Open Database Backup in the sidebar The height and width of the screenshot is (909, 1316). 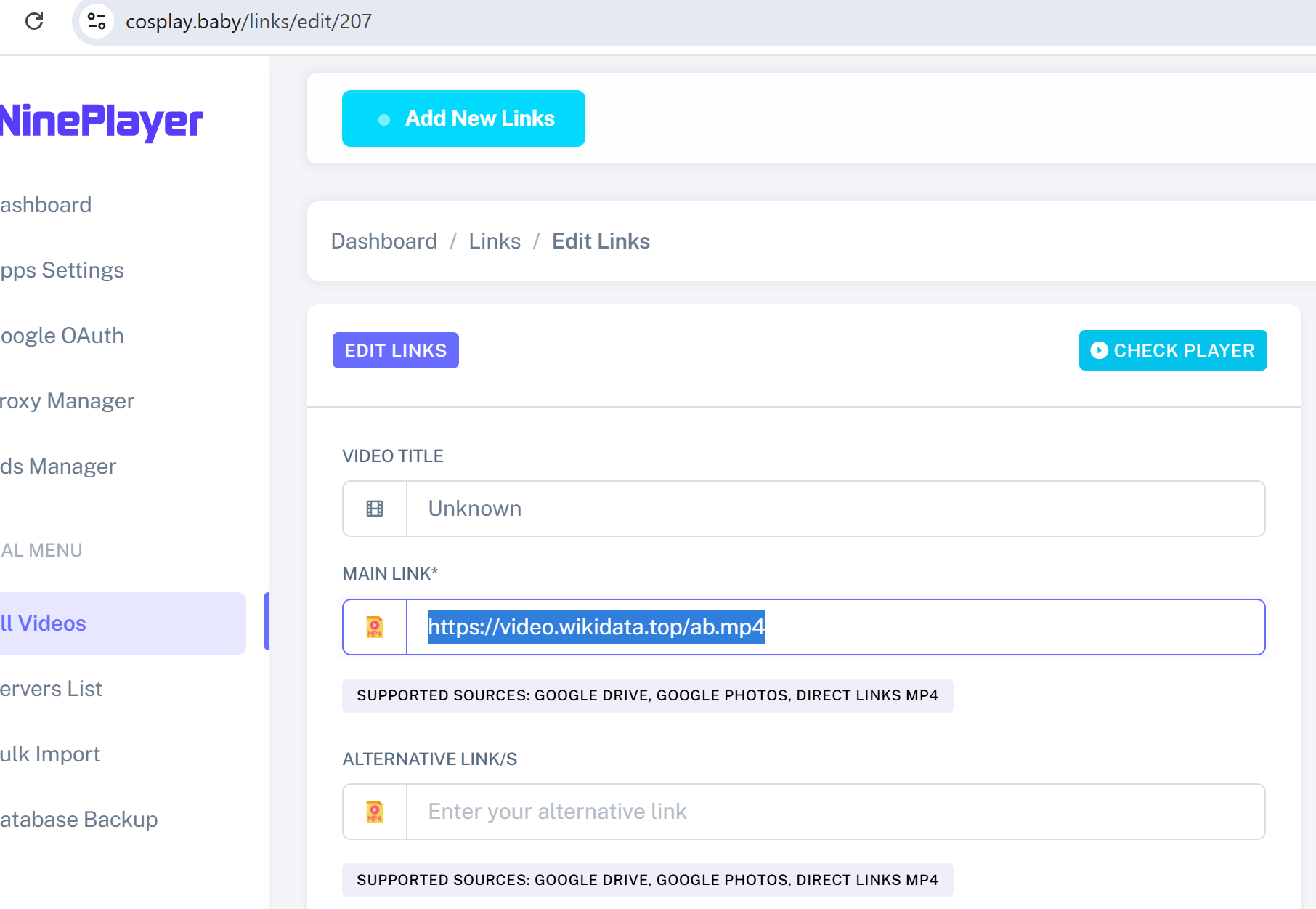click(78, 820)
